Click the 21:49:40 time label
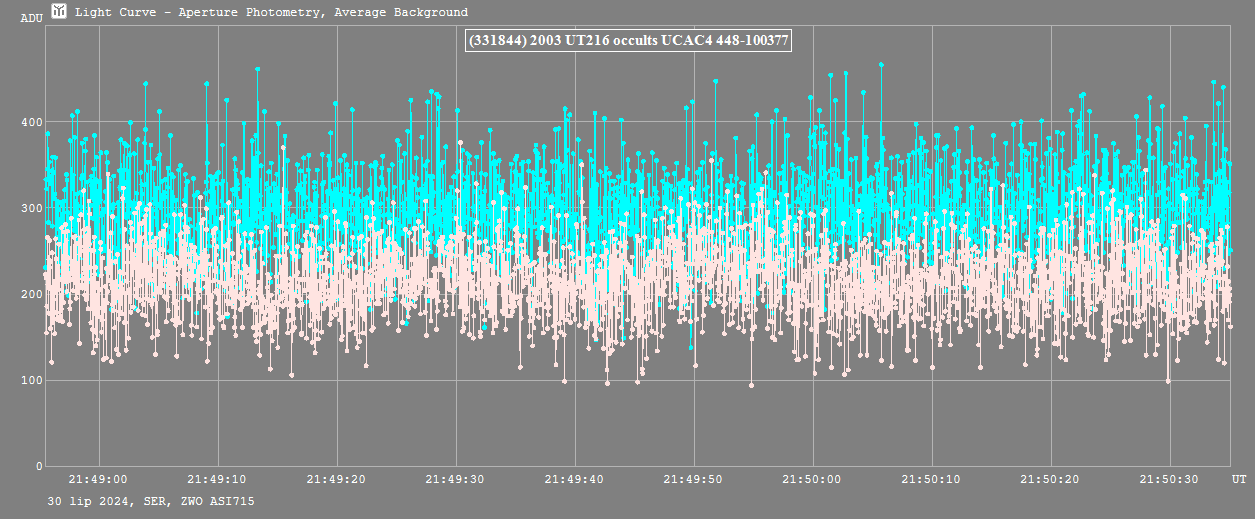This screenshot has width=1255, height=519. pos(575,480)
